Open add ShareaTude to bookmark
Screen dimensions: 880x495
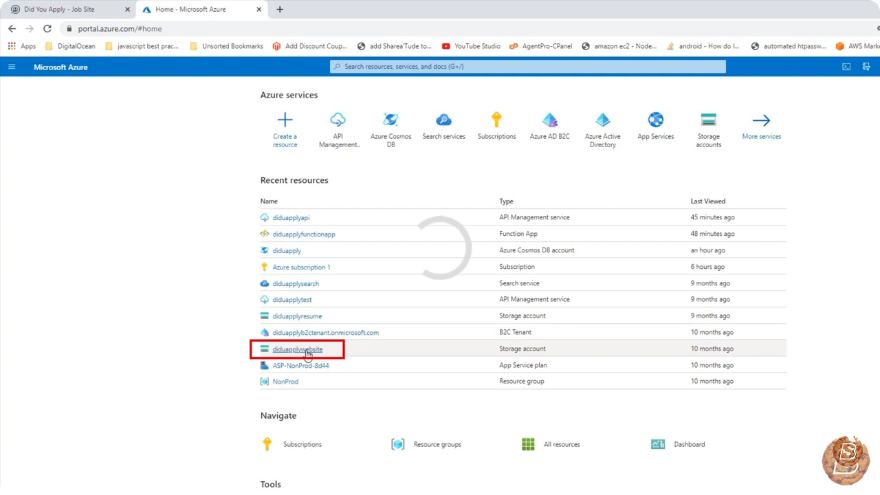(395, 46)
